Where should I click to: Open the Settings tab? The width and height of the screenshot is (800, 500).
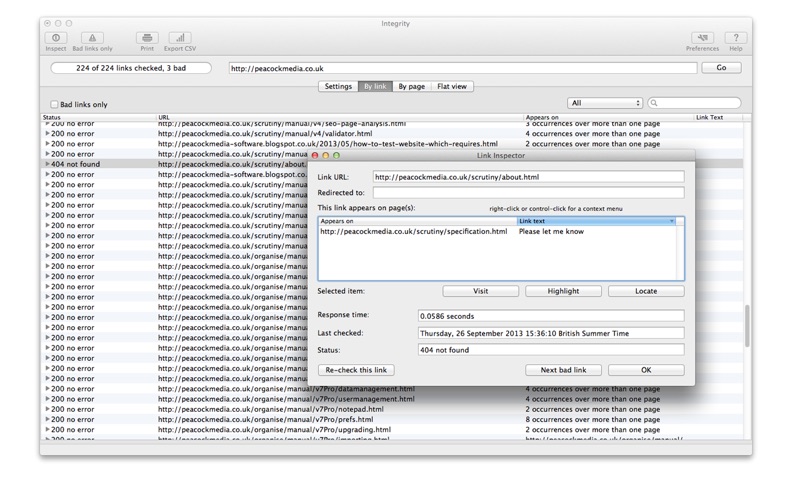pos(338,87)
